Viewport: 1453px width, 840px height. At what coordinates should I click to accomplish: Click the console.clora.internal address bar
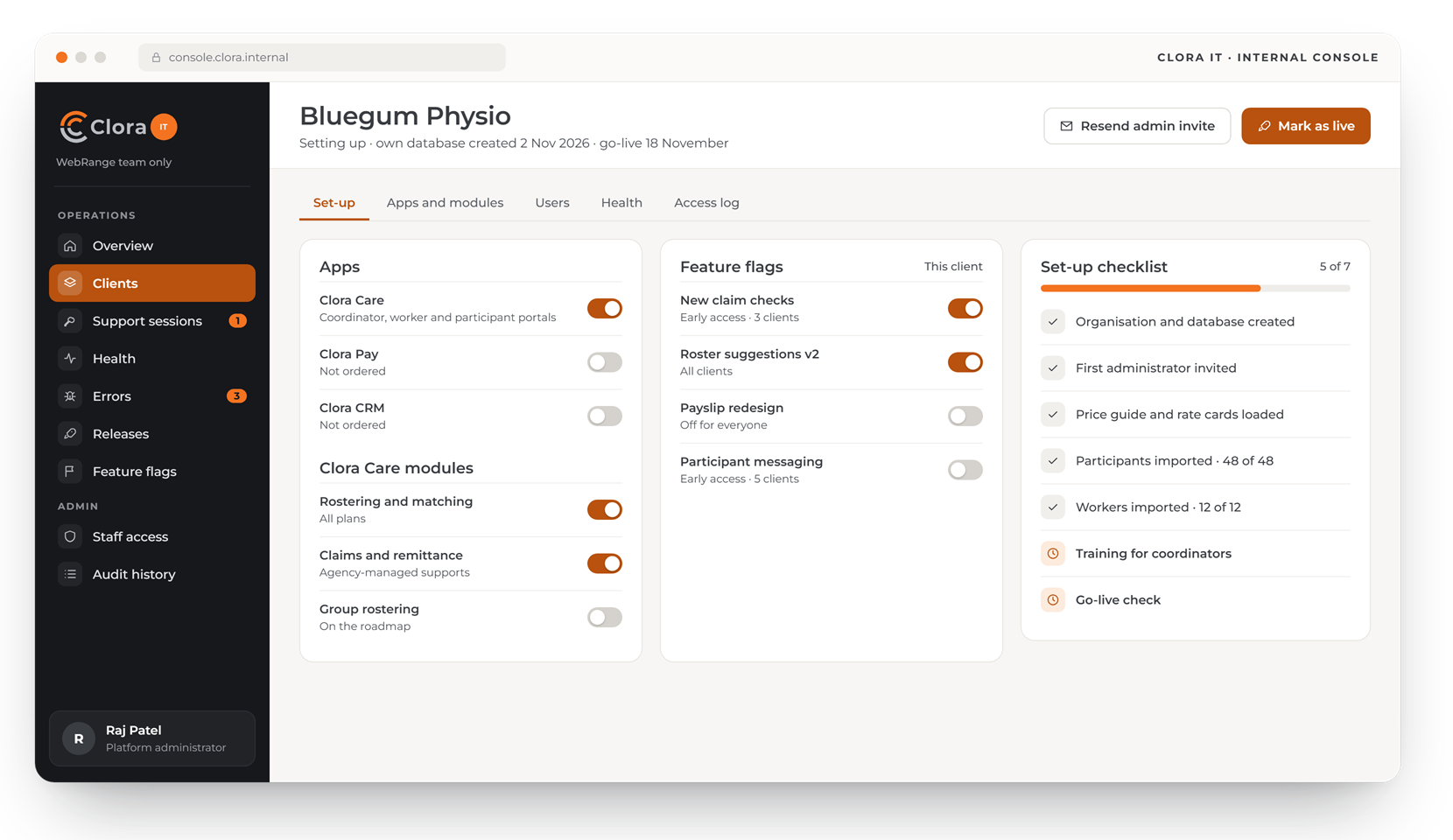[x=322, y=58]
